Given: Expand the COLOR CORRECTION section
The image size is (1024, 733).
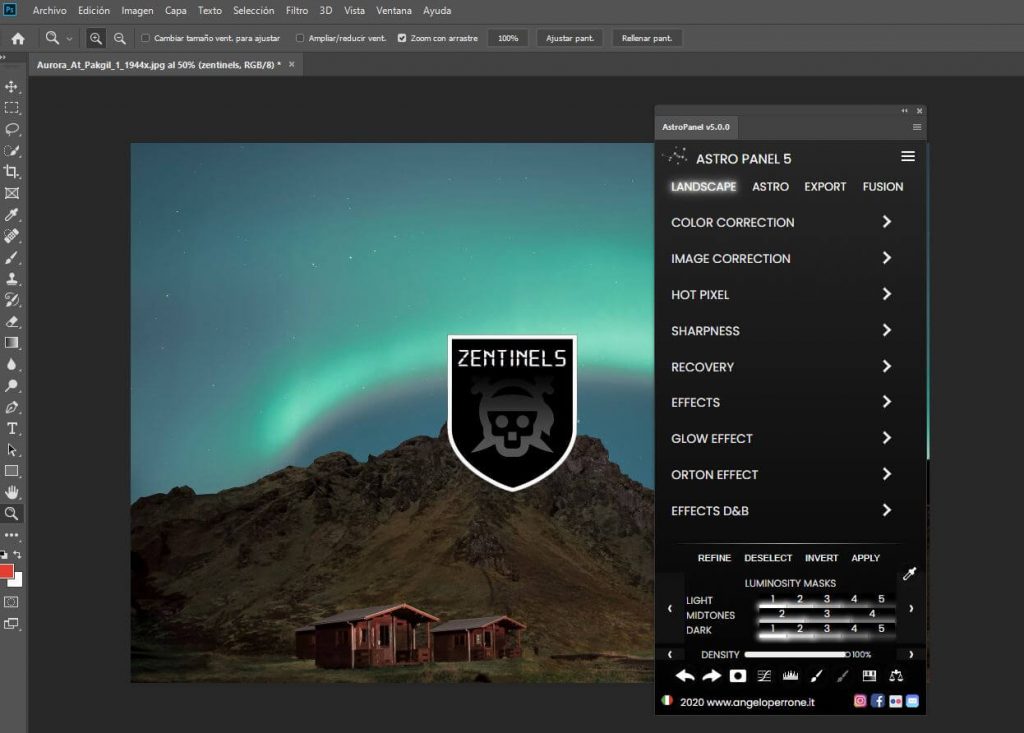Looking at the screenshot, I should coord(886,222).
